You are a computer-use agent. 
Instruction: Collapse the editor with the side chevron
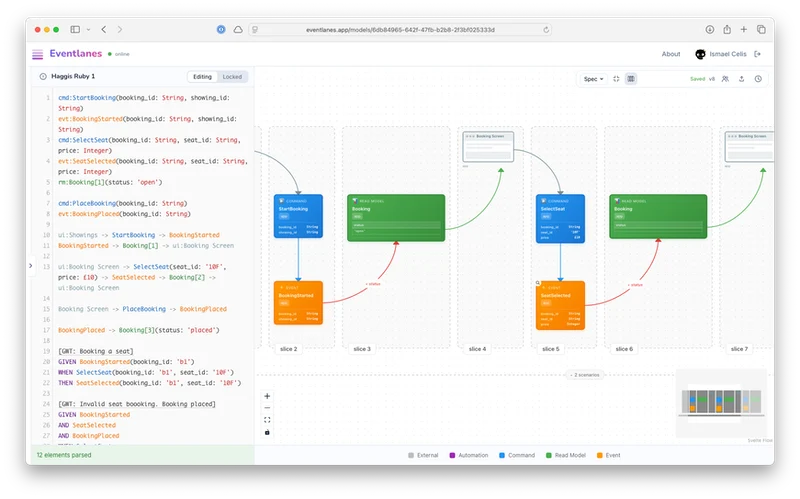tap(31, 266)
